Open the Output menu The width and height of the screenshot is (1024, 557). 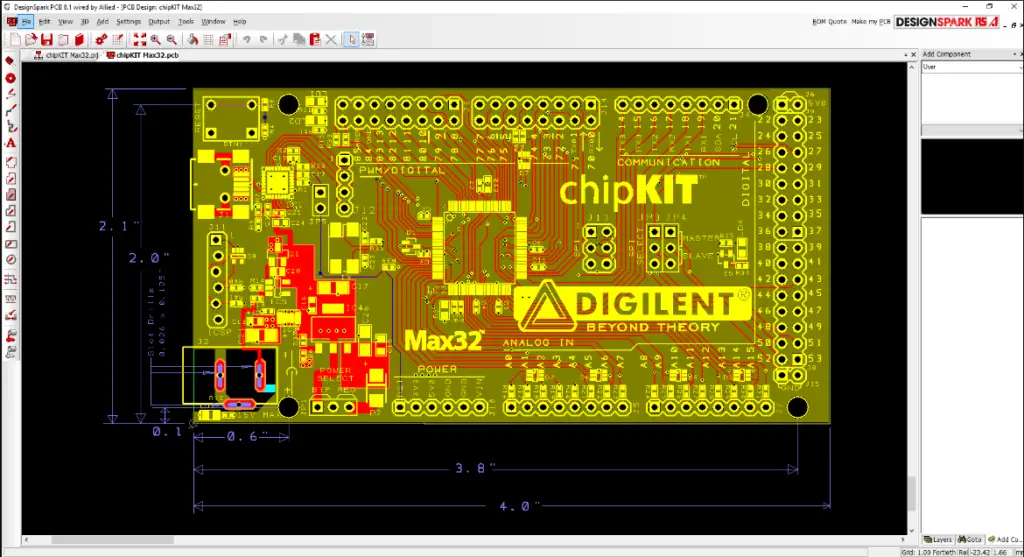click(159, 22)
